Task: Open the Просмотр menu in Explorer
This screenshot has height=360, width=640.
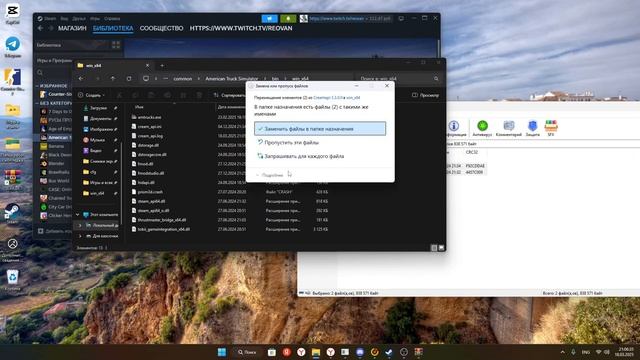Action: (x=425, y=95)
